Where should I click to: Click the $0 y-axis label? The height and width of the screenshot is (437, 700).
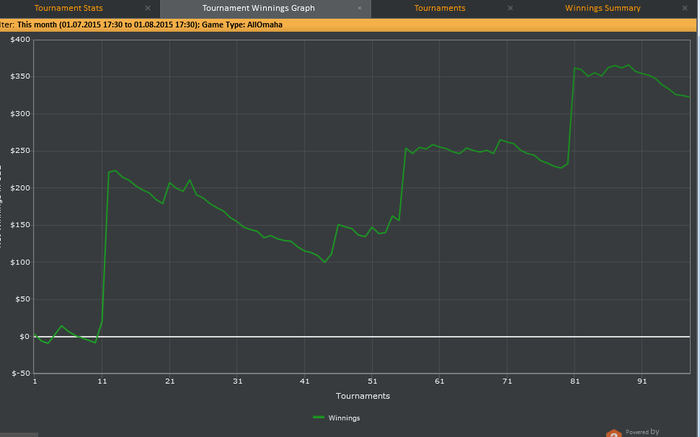click(25, 337)
